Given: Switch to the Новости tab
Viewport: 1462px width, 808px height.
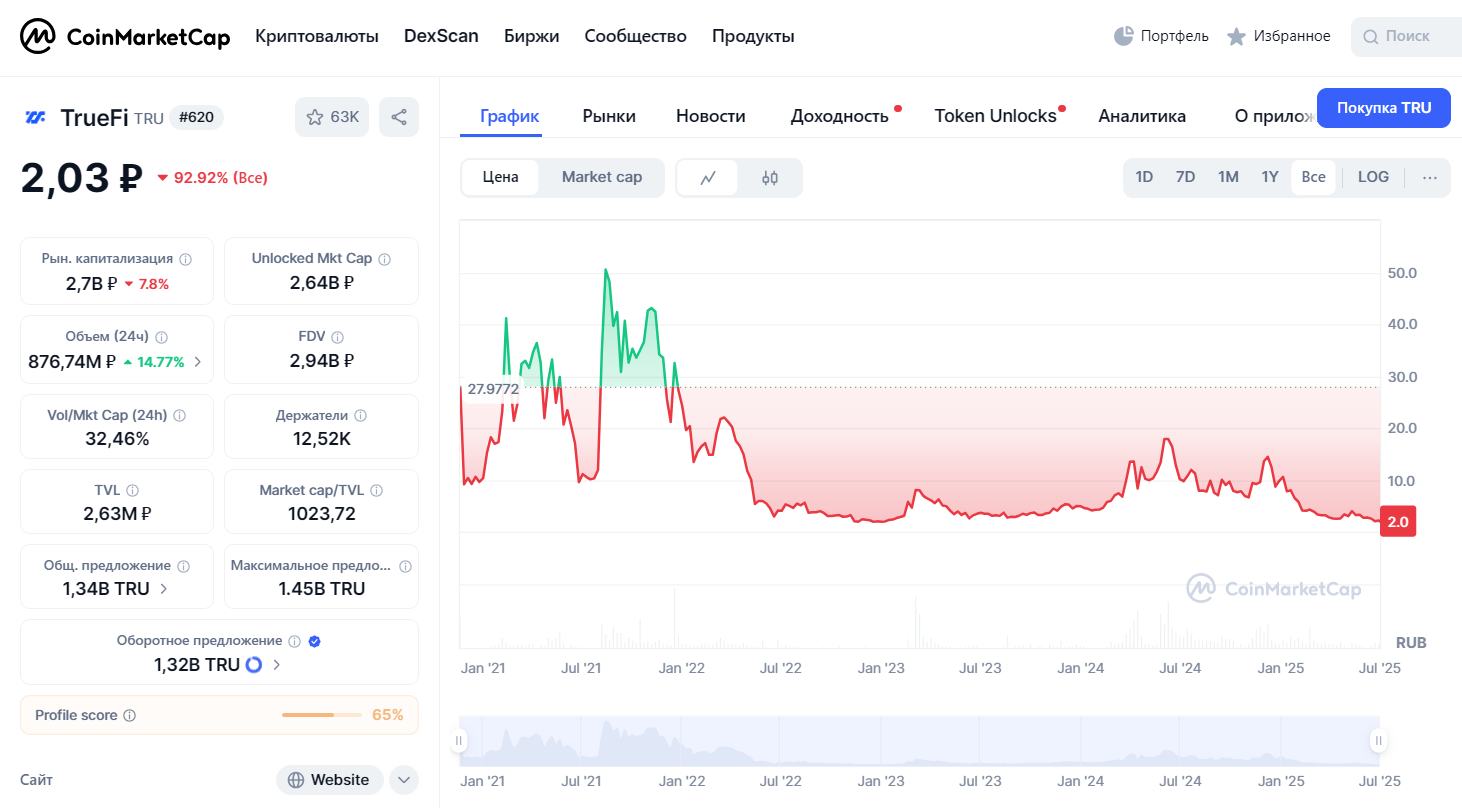Looking at the screenshot, I should point(711,116).
